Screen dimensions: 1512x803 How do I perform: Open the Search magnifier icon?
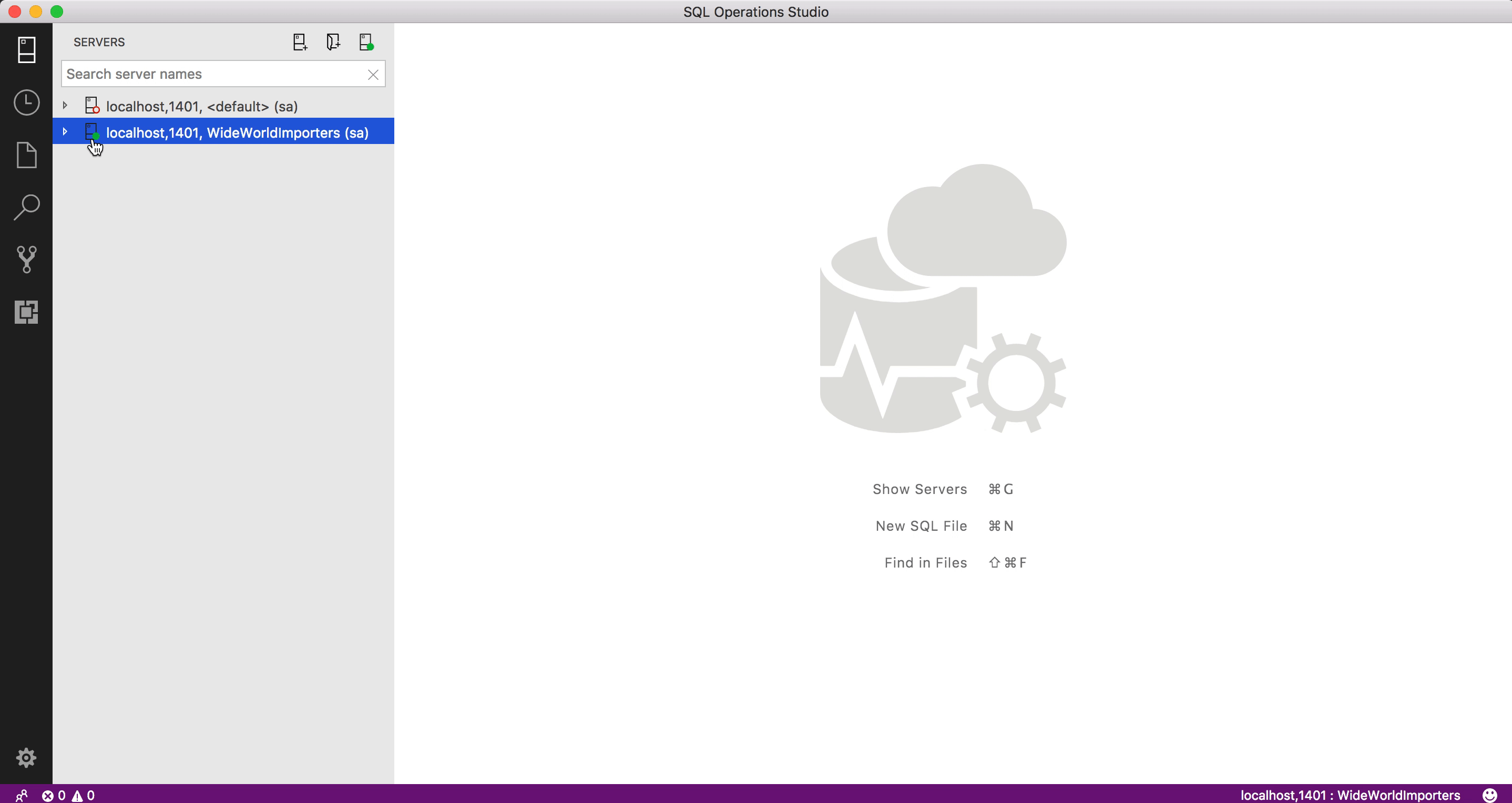tap(26, 208)
